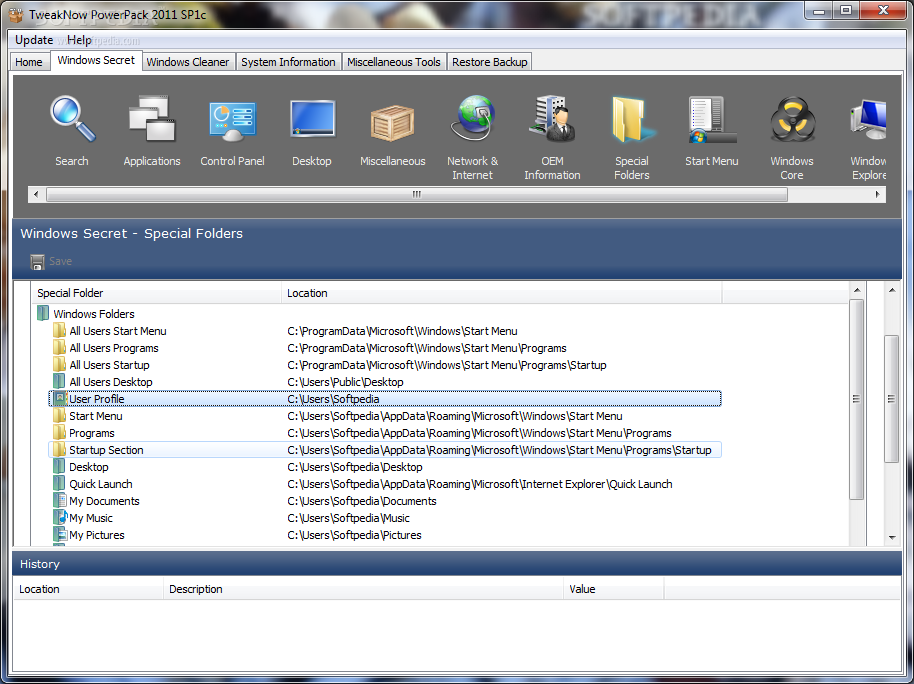Image resolution: width=914 pixels, height=684 pixels.
Task: Select the Startup Section row
Action: 385,450
